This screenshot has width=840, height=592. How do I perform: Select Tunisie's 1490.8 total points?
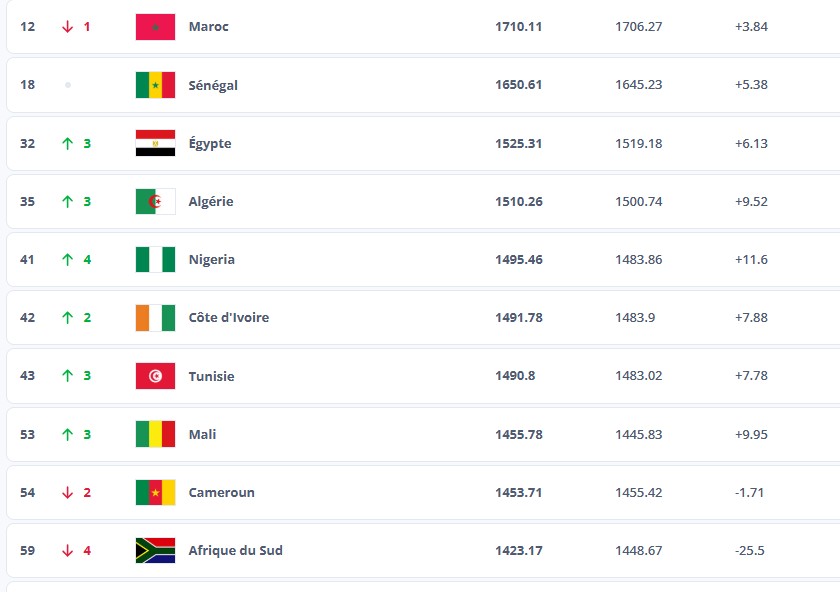coord(514,376)
